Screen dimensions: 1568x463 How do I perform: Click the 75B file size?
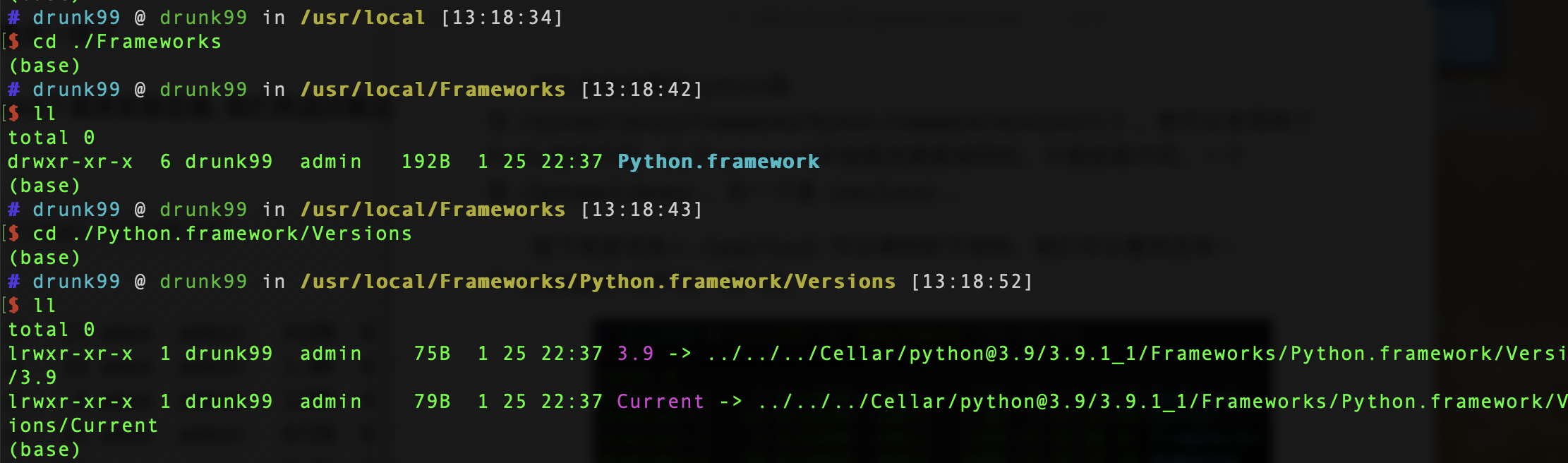pyautogui.click(x=432, y=354)
